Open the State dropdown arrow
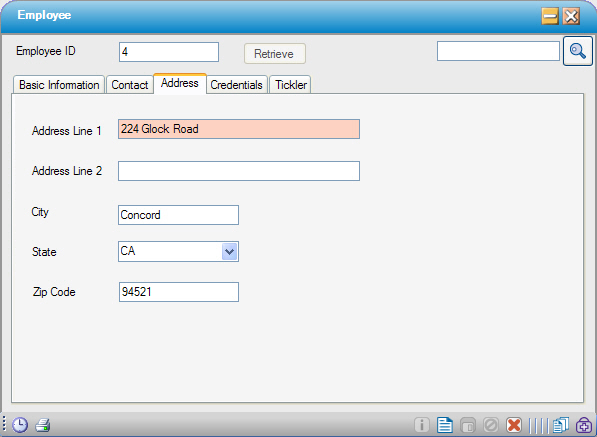The height and width of the screenshot is (437, 597). coord(229,252)
